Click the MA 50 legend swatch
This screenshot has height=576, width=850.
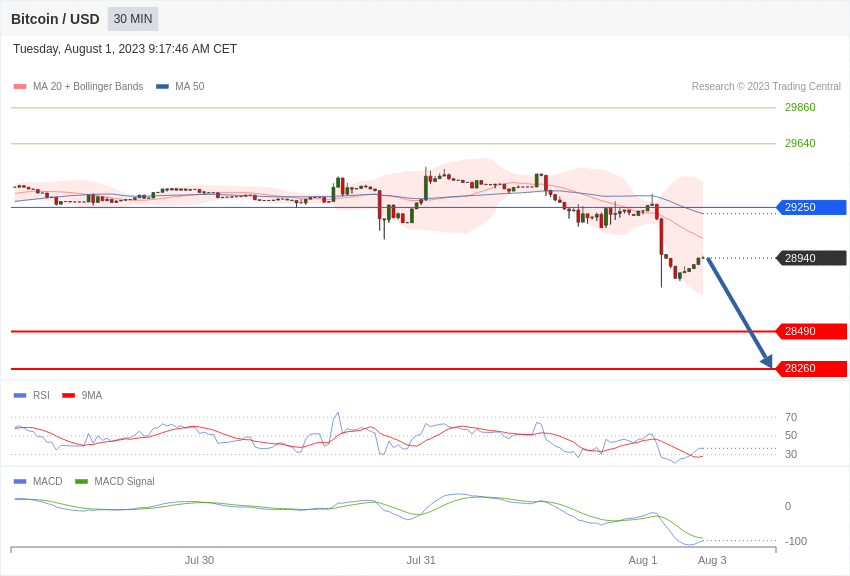[162, 87]
